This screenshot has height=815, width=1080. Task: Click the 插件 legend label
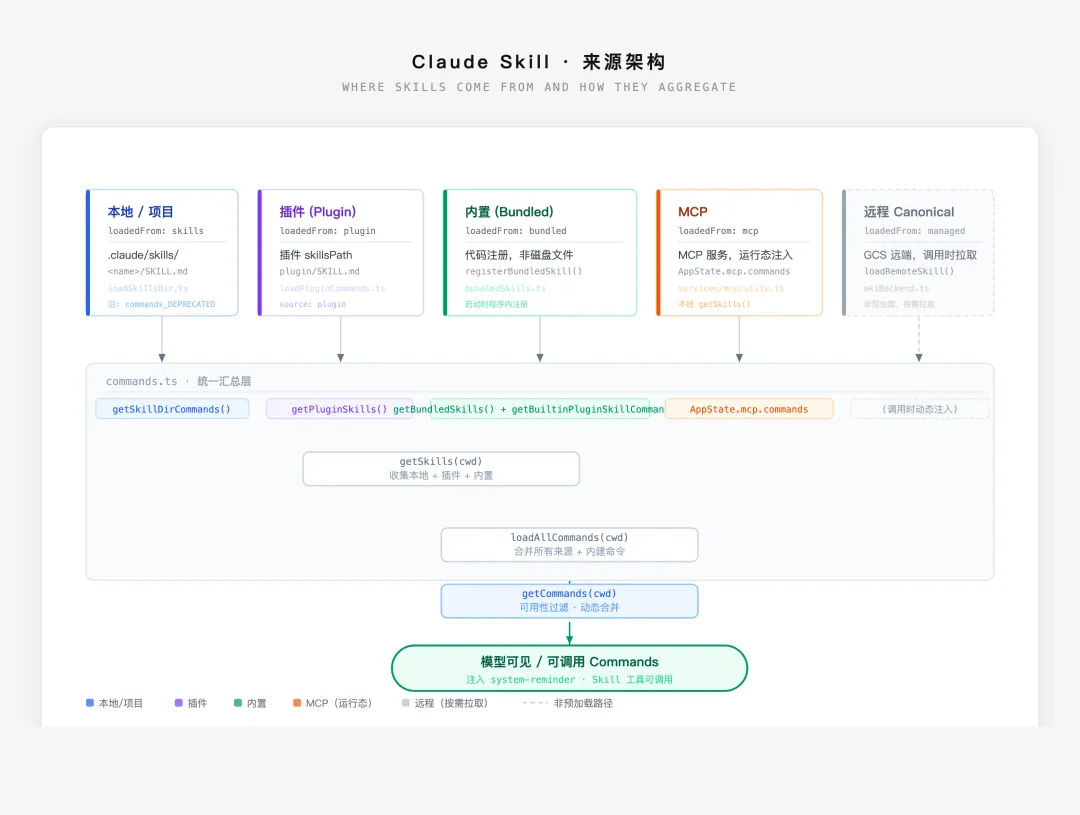click(197, 703)
